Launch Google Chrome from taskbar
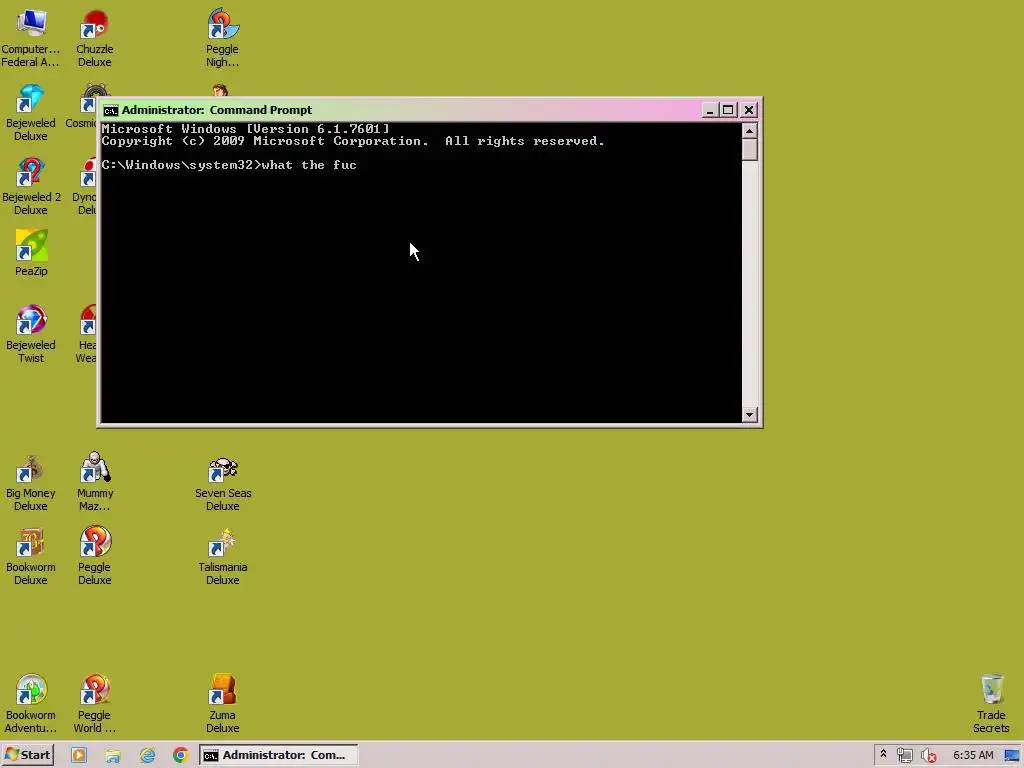1024x768 pixels. coord(181,755)
